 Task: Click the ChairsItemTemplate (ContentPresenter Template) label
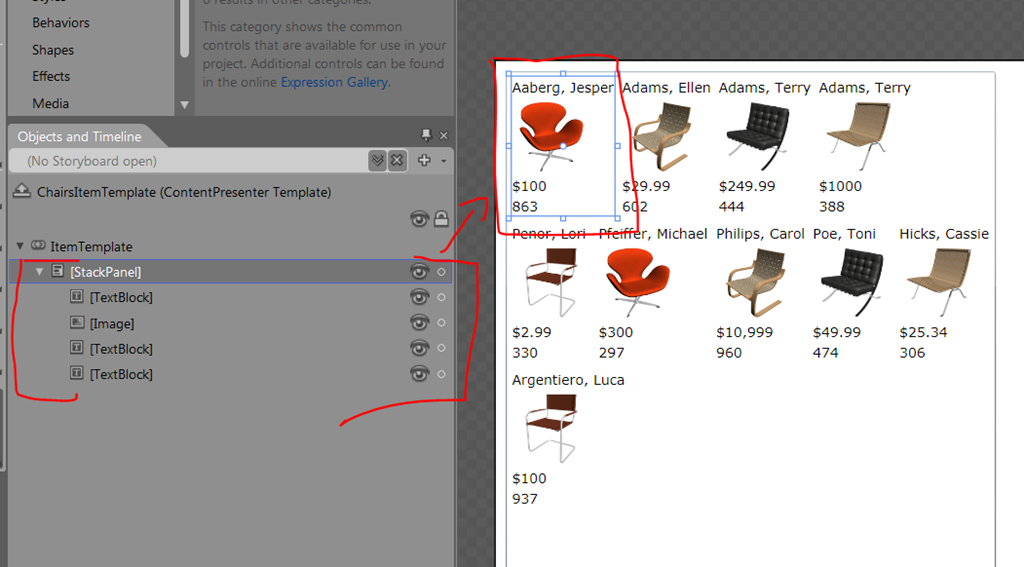coord(184,192)
